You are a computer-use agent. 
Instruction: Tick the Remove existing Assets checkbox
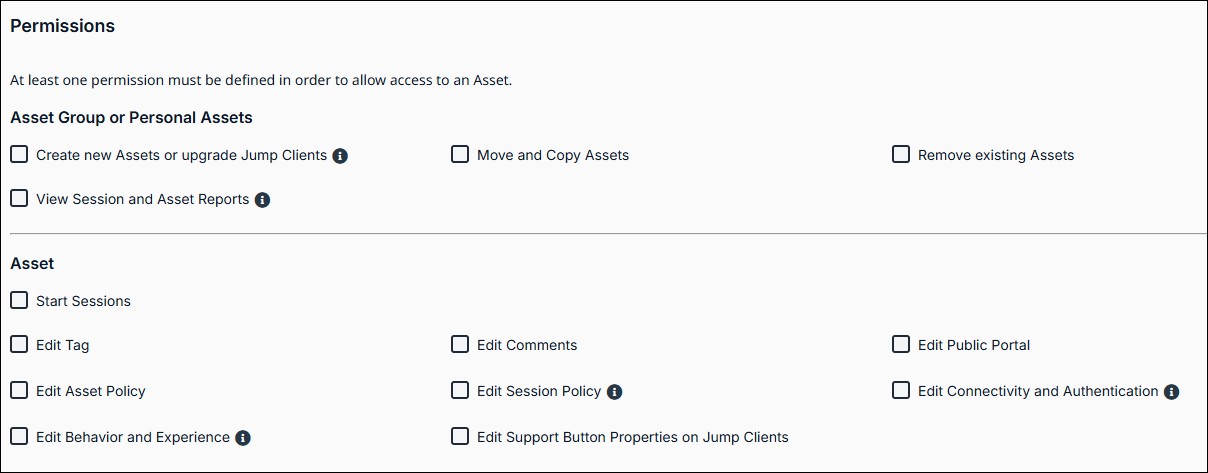[901, 155]
